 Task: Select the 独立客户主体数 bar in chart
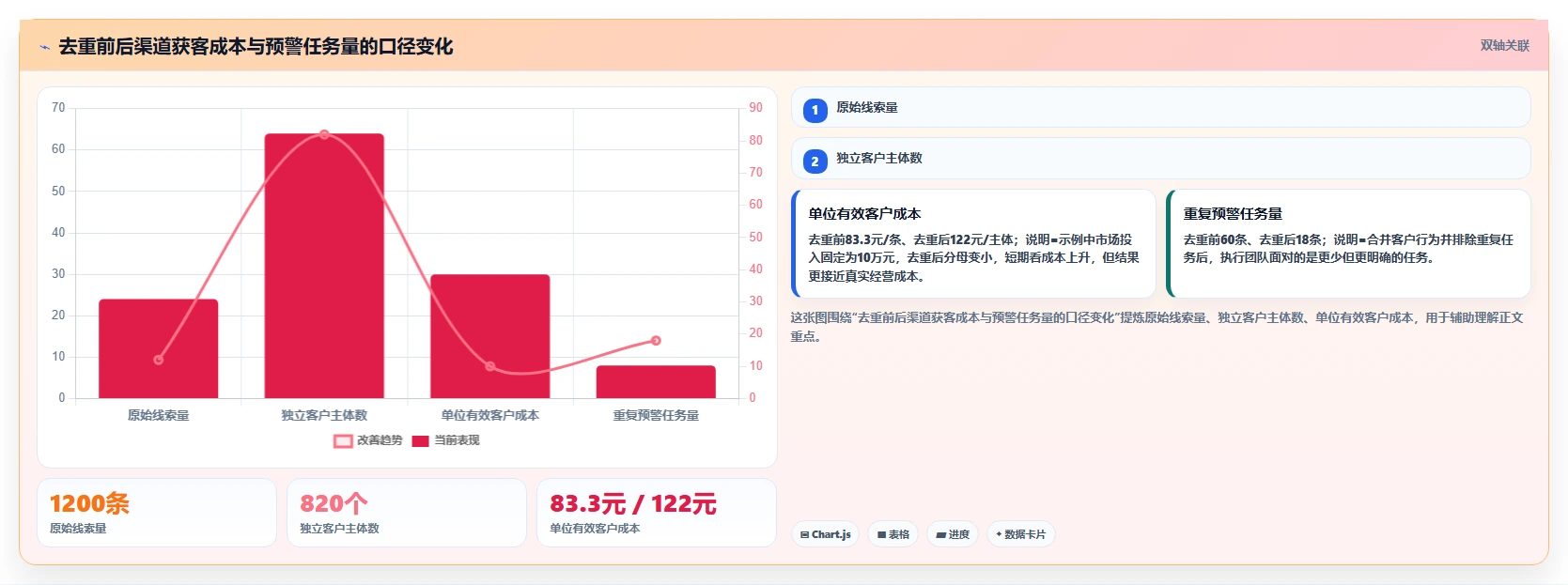click(324, 266)
